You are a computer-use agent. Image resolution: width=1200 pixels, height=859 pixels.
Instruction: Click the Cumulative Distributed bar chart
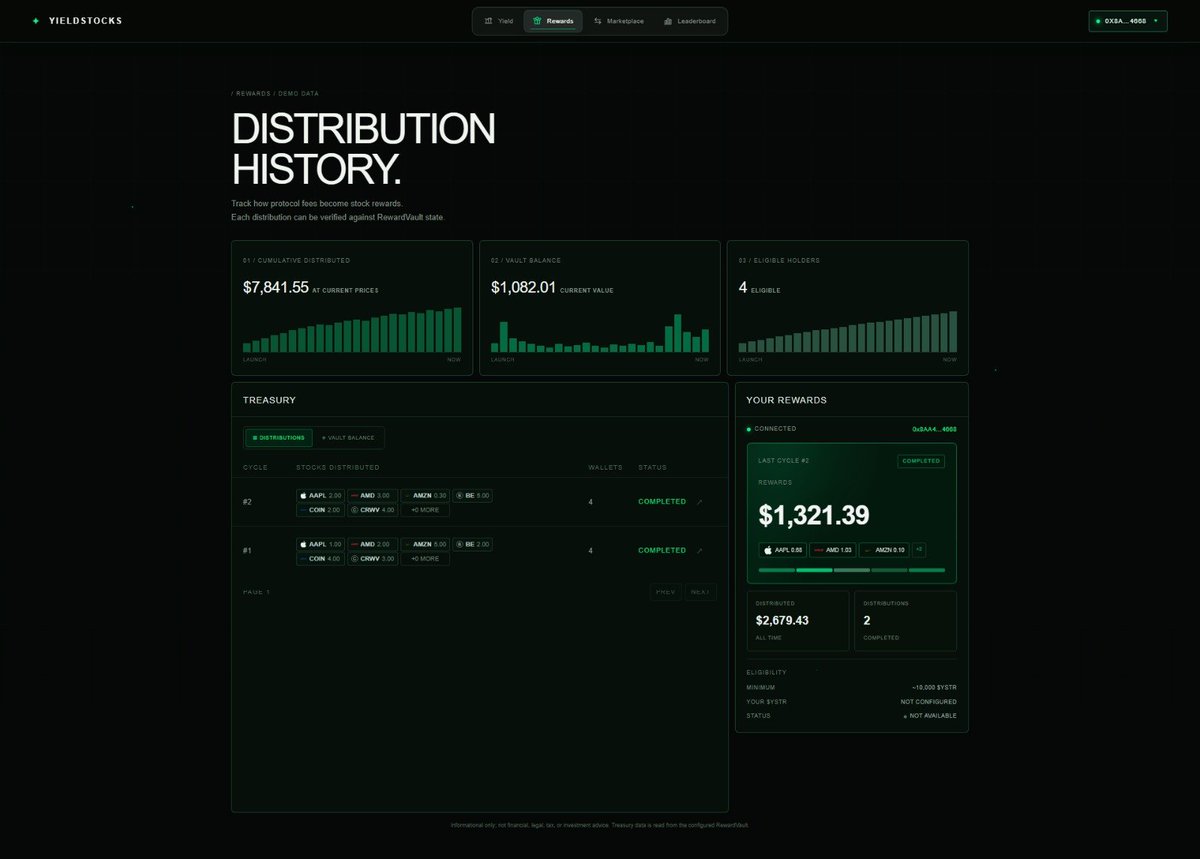352,330
